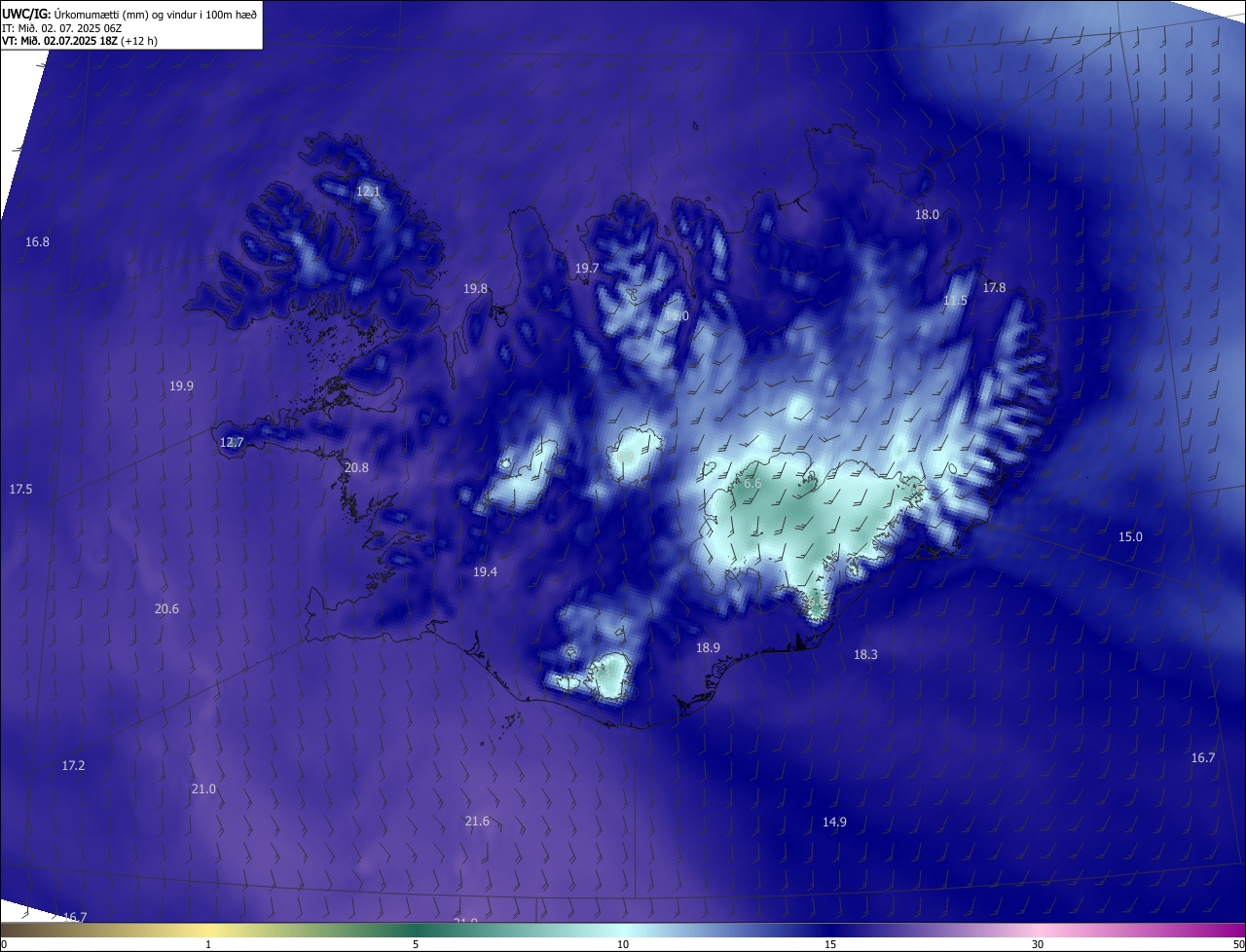Click the 10 tick on the color scale
The width and height of the screenshot is (1246, 952).
pyautogui.click(x=623, y=944)
